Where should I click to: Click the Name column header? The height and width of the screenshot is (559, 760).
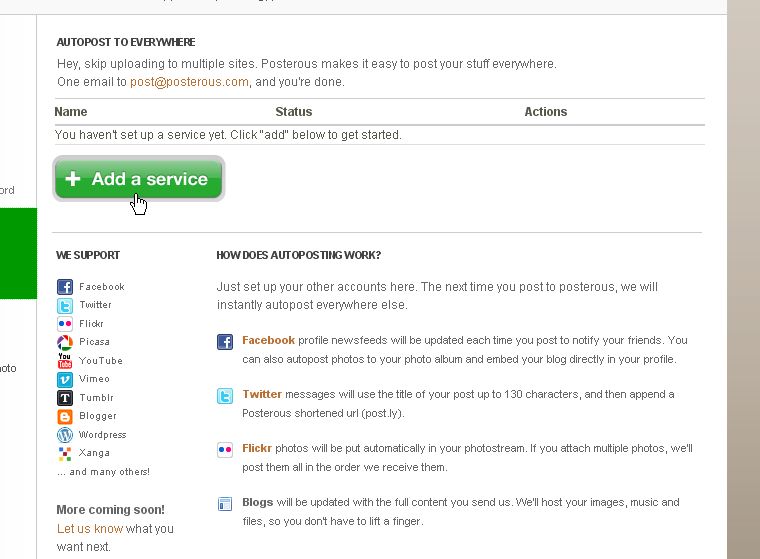(x=71, y=112)
